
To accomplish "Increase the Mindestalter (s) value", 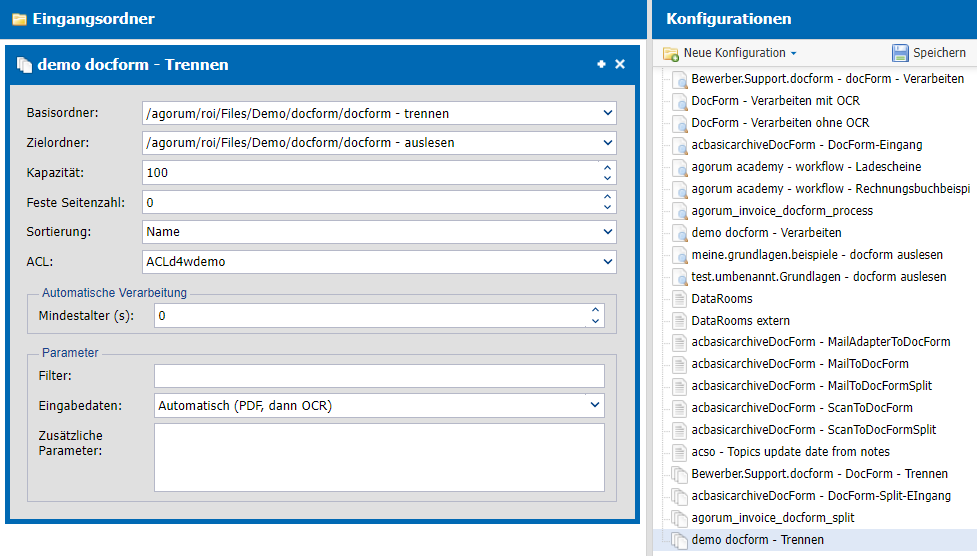I will click(x=596, y=310).
